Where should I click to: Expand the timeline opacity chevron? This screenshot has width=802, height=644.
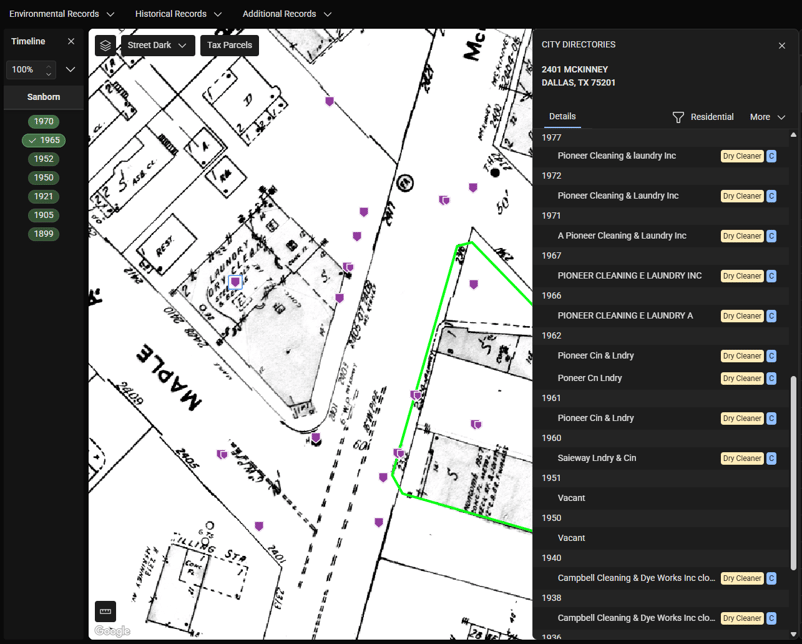coord(71,70)
